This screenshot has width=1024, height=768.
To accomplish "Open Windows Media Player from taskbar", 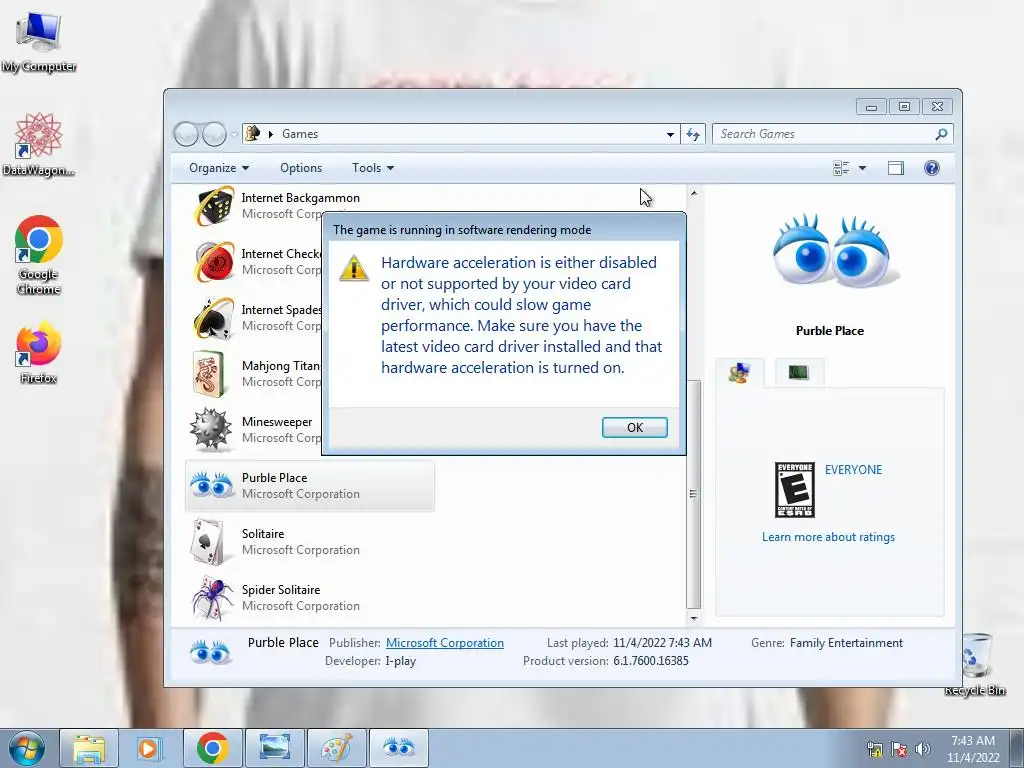I will pyautogui.click(x=150, y=748).
